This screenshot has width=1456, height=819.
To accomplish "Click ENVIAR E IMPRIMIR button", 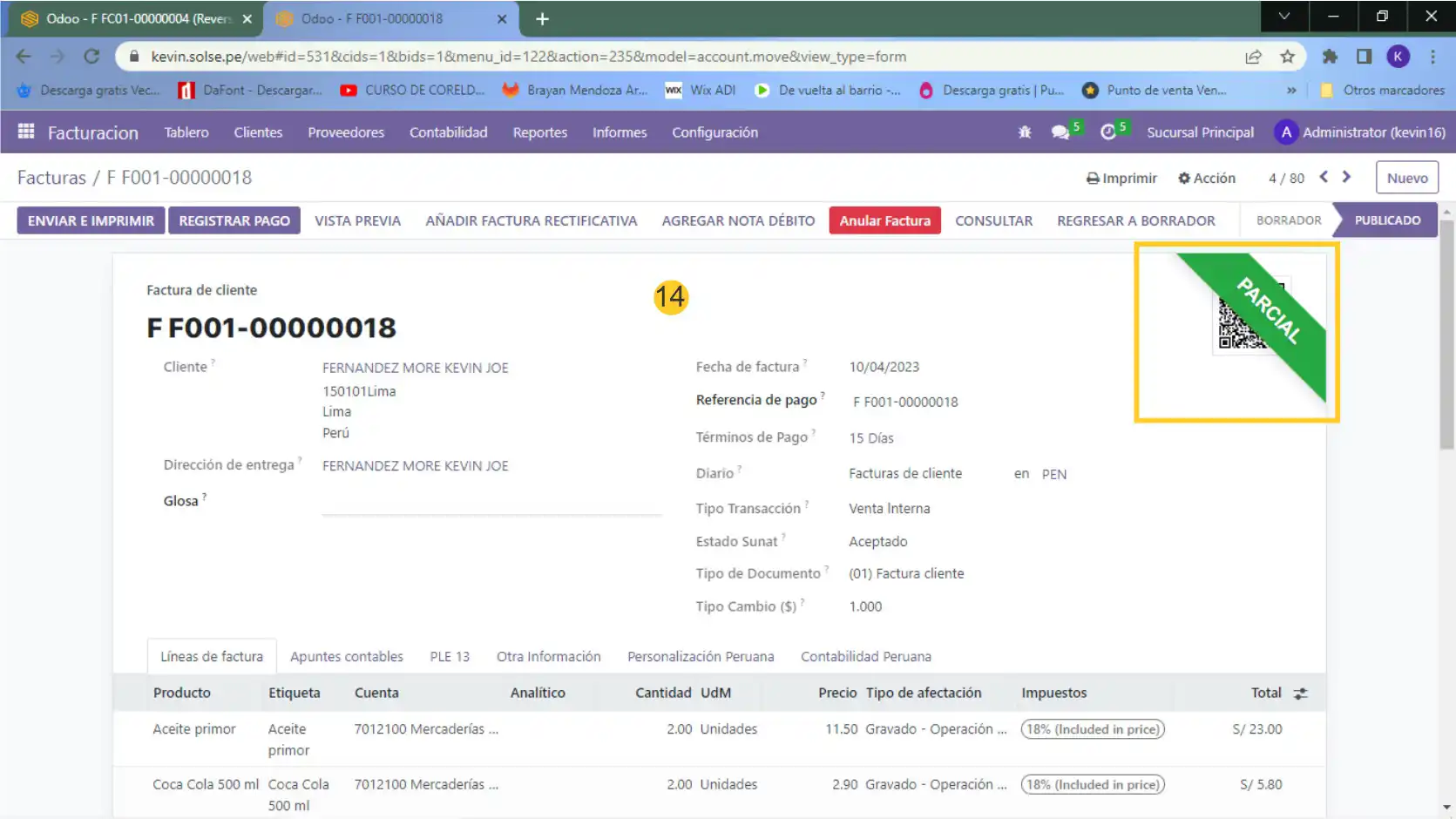I will tap(91, 220).
